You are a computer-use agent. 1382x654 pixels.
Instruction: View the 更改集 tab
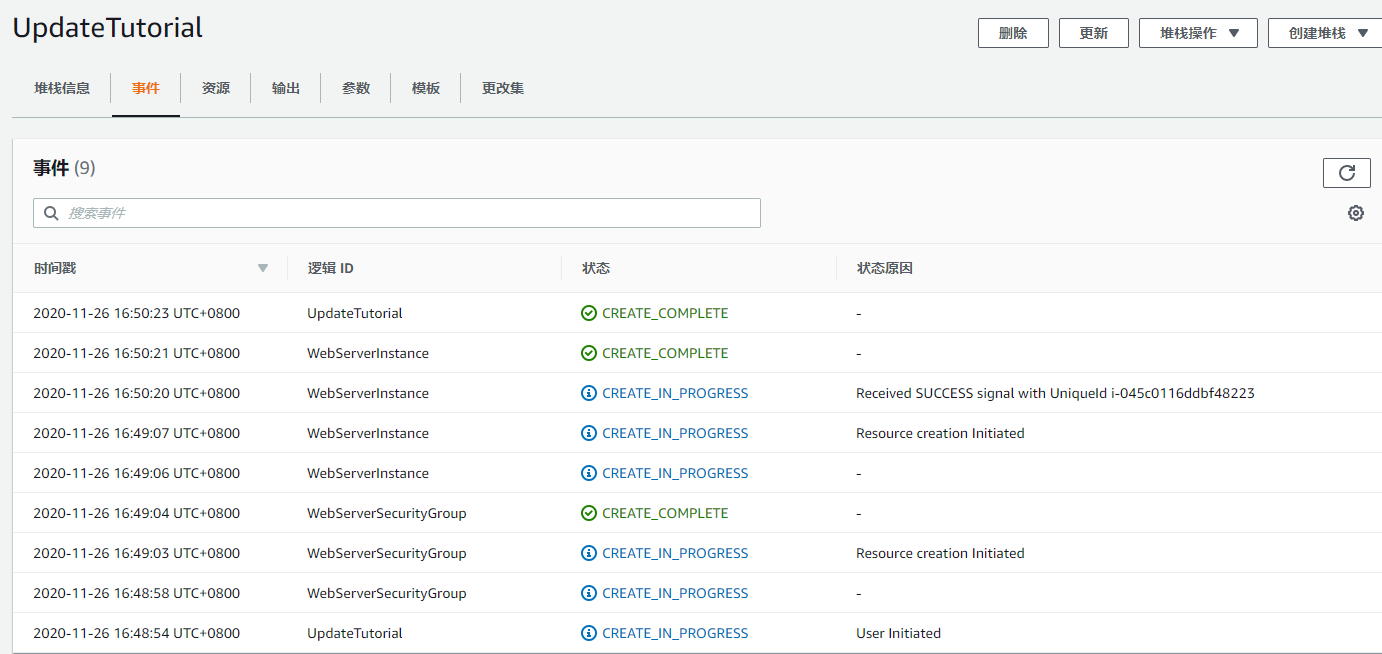coord(503,88)
